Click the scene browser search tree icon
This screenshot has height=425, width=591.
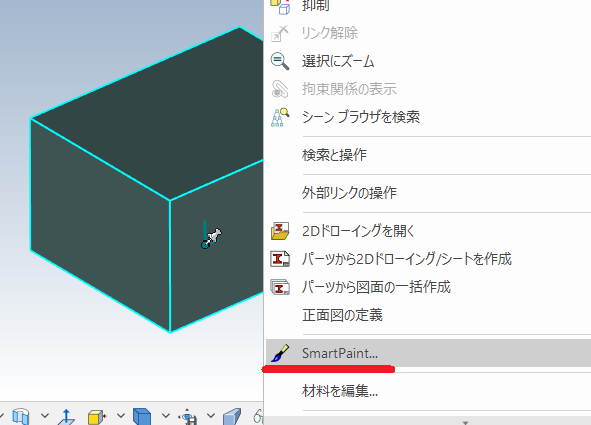tap(280, 117)
